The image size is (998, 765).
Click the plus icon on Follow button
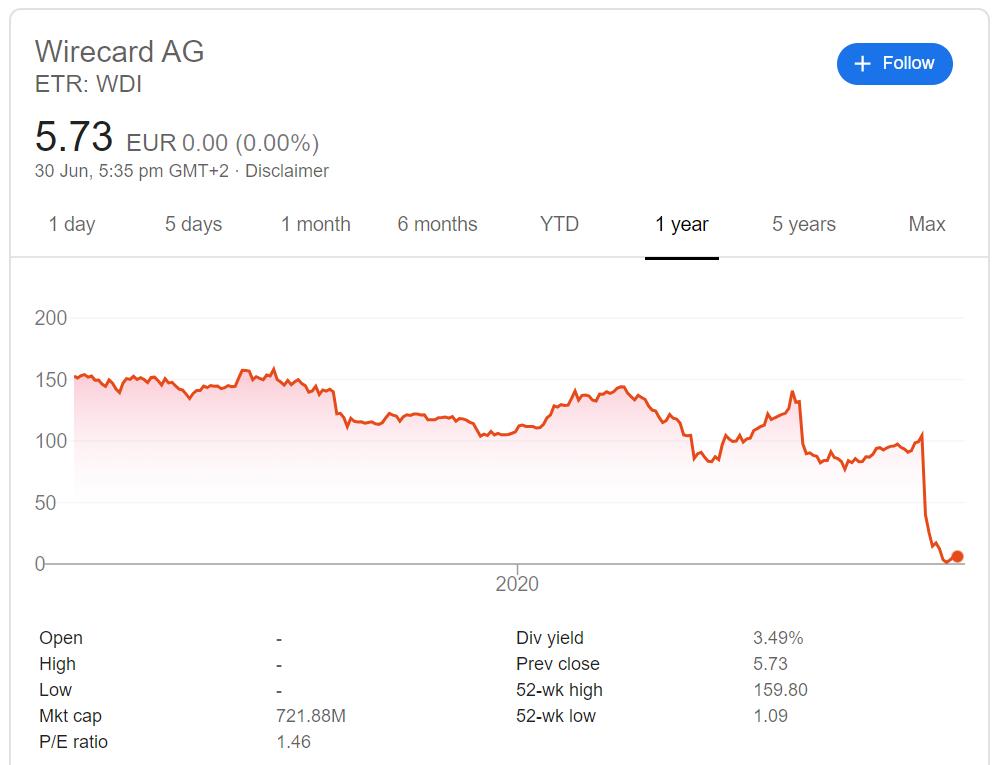click(x=861, y=63)
